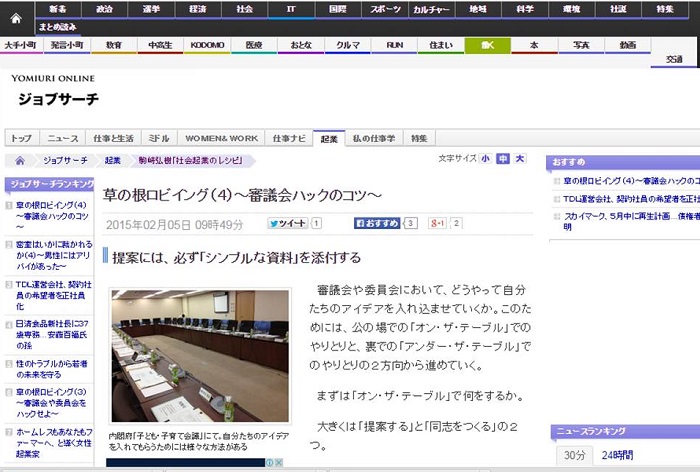Click the ジョブサーチ page title

pos(58,99)
